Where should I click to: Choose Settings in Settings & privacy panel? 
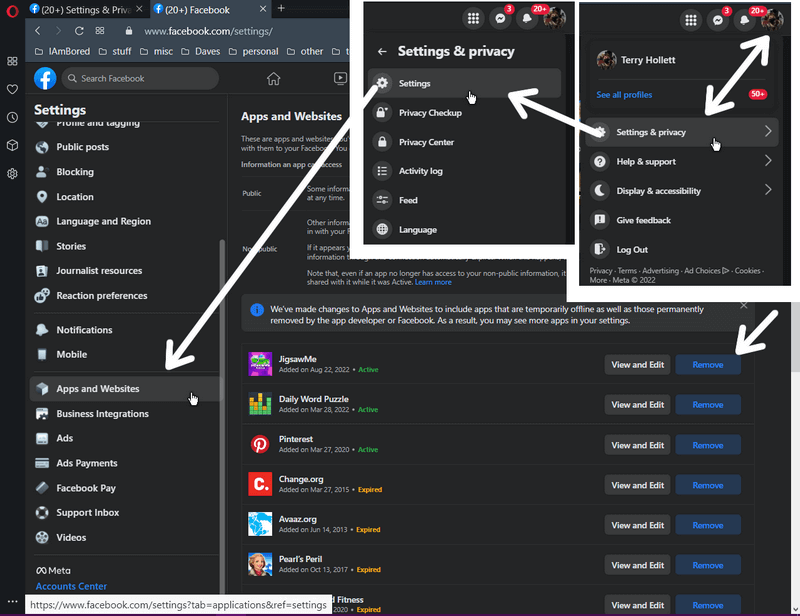(x=464, y=83)
